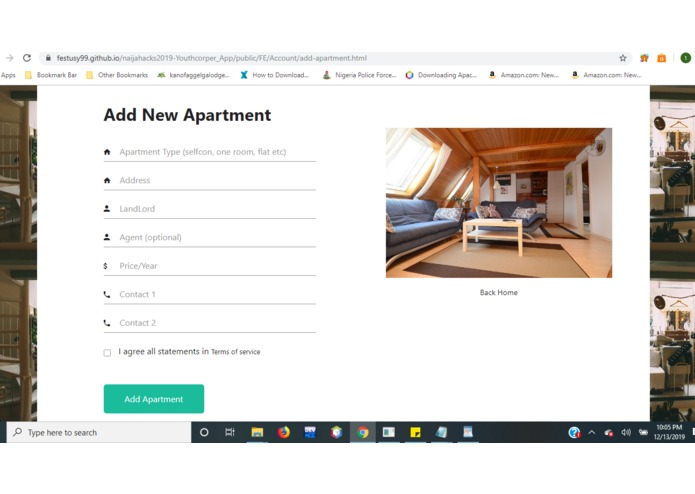Viewport: 695px width, 494px height.
Task: Open the Apps bookmarks shortcut
Action: 8,75
